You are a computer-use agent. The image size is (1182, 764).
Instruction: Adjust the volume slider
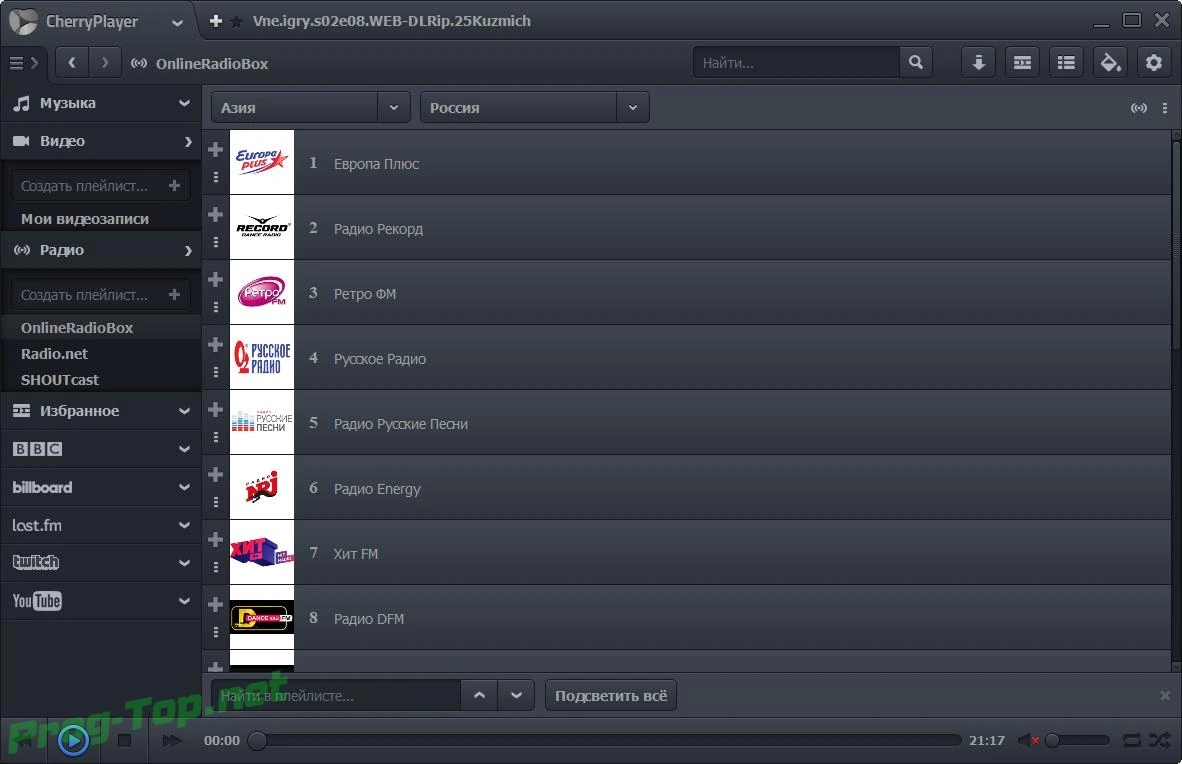click(1077, 741)
